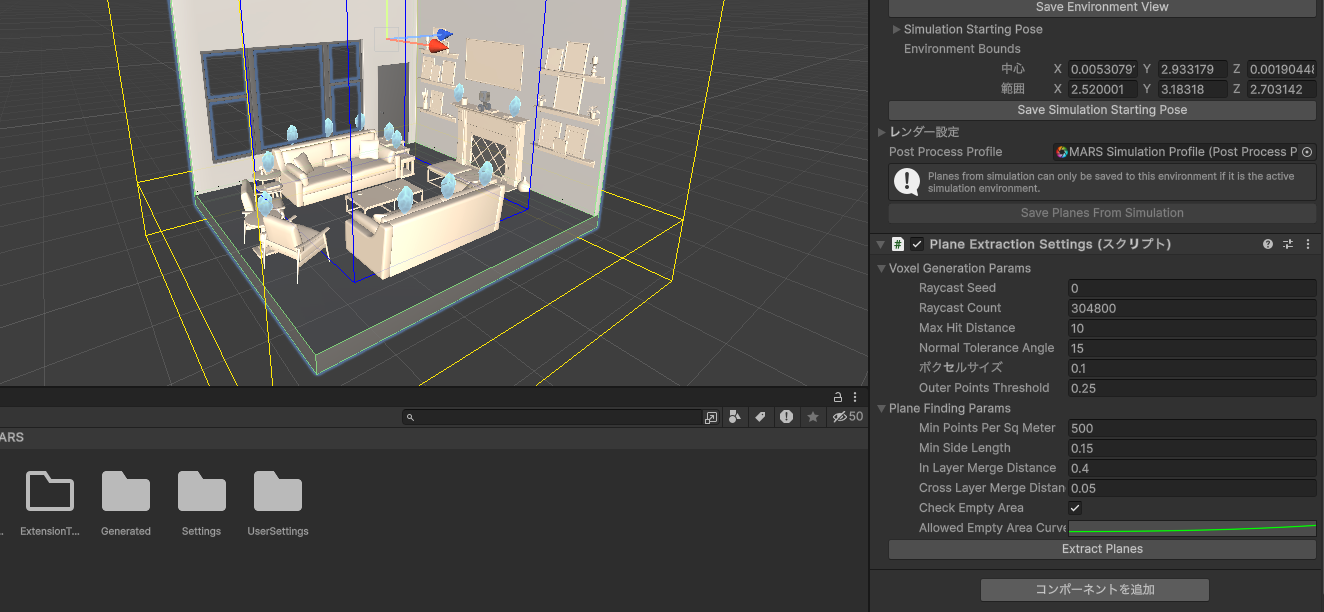
Task: Uncheck the Check Empty Area checkbox
Action: coord(1076,508)
